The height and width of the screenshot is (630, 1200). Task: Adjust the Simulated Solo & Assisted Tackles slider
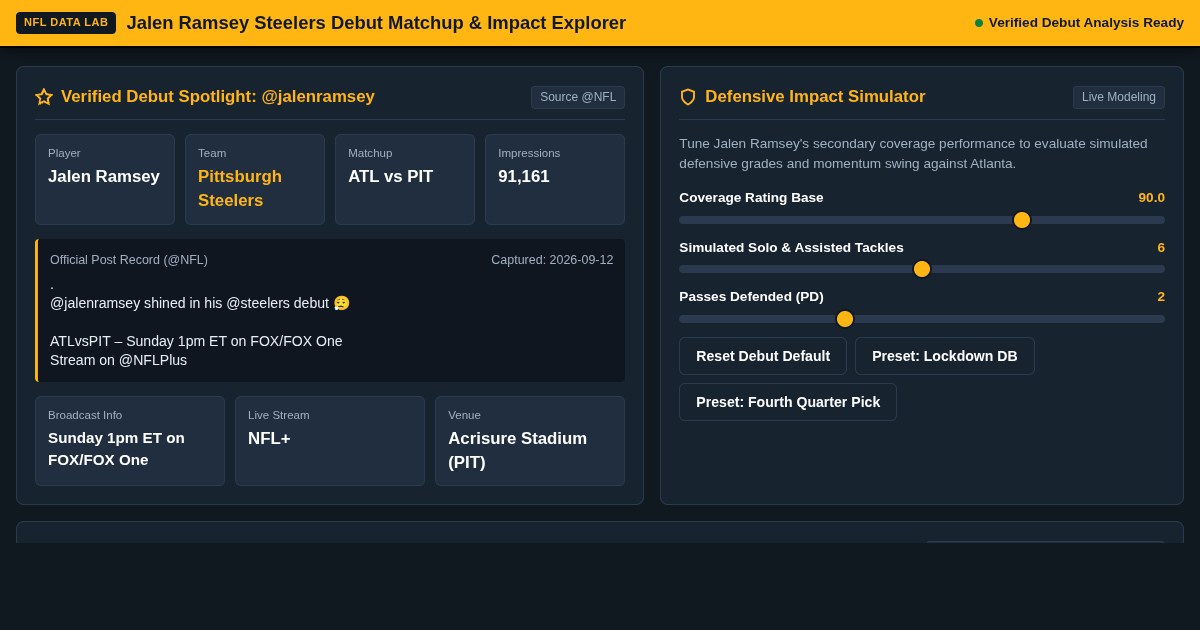[922, 269]
